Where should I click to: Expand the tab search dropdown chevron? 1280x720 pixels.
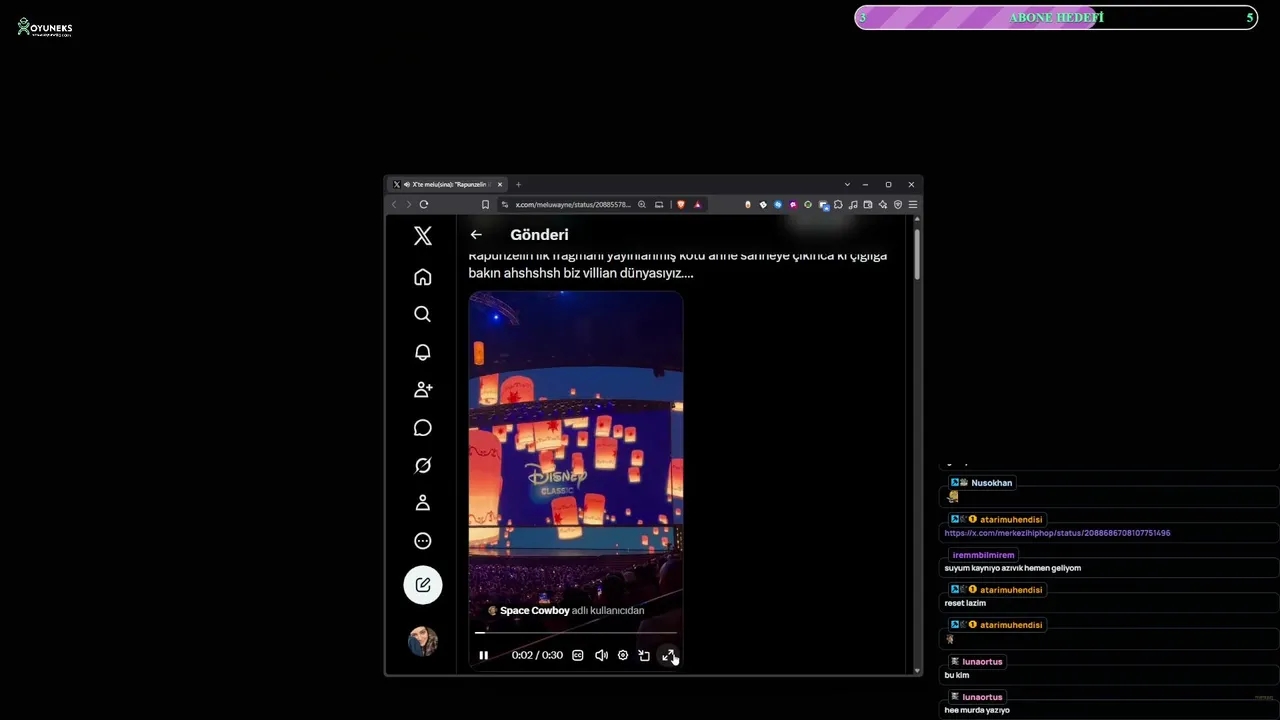847,185
